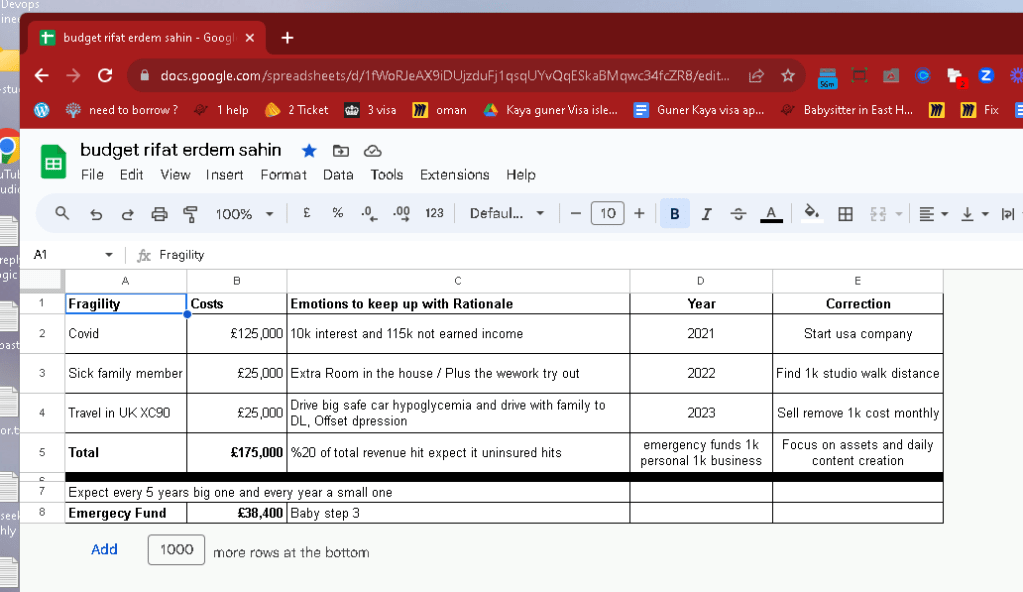Open the print icon
This screenshot has height=592, width=1023.
tap(159, 214)
